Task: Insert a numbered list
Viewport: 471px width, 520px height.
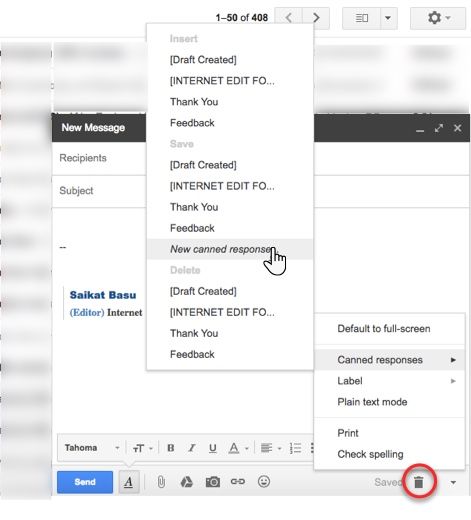Action: tap(295, 448)
